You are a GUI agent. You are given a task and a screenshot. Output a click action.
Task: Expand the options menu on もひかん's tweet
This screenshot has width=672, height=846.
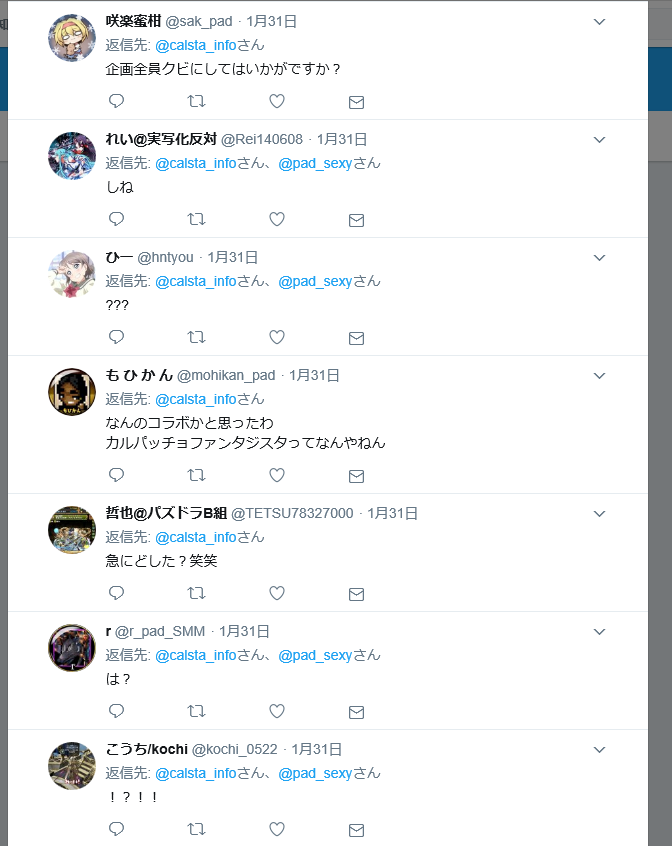(600, 376)
